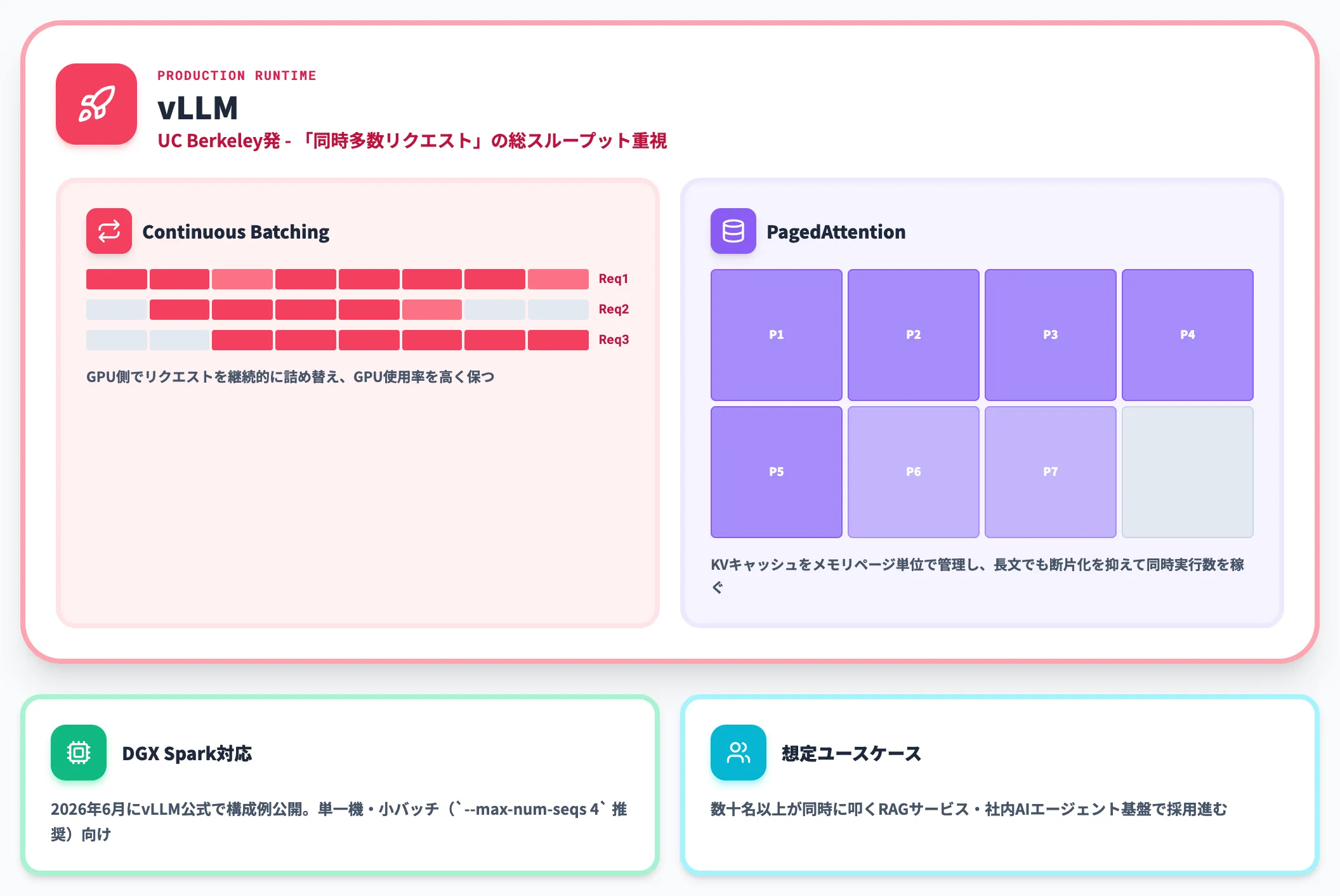Click the UC Berkeley発 subtitle line
The height and width of the screenshot is (896, 1340).
click(x=412, y=140)
